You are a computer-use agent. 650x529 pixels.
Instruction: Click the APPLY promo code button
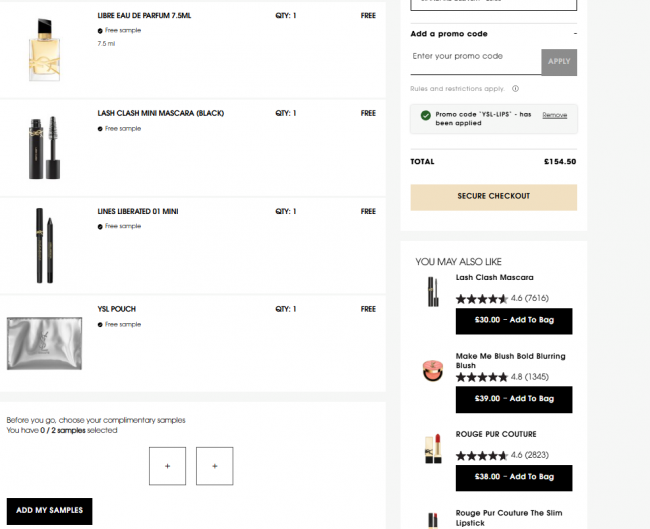tap(559, 62)
